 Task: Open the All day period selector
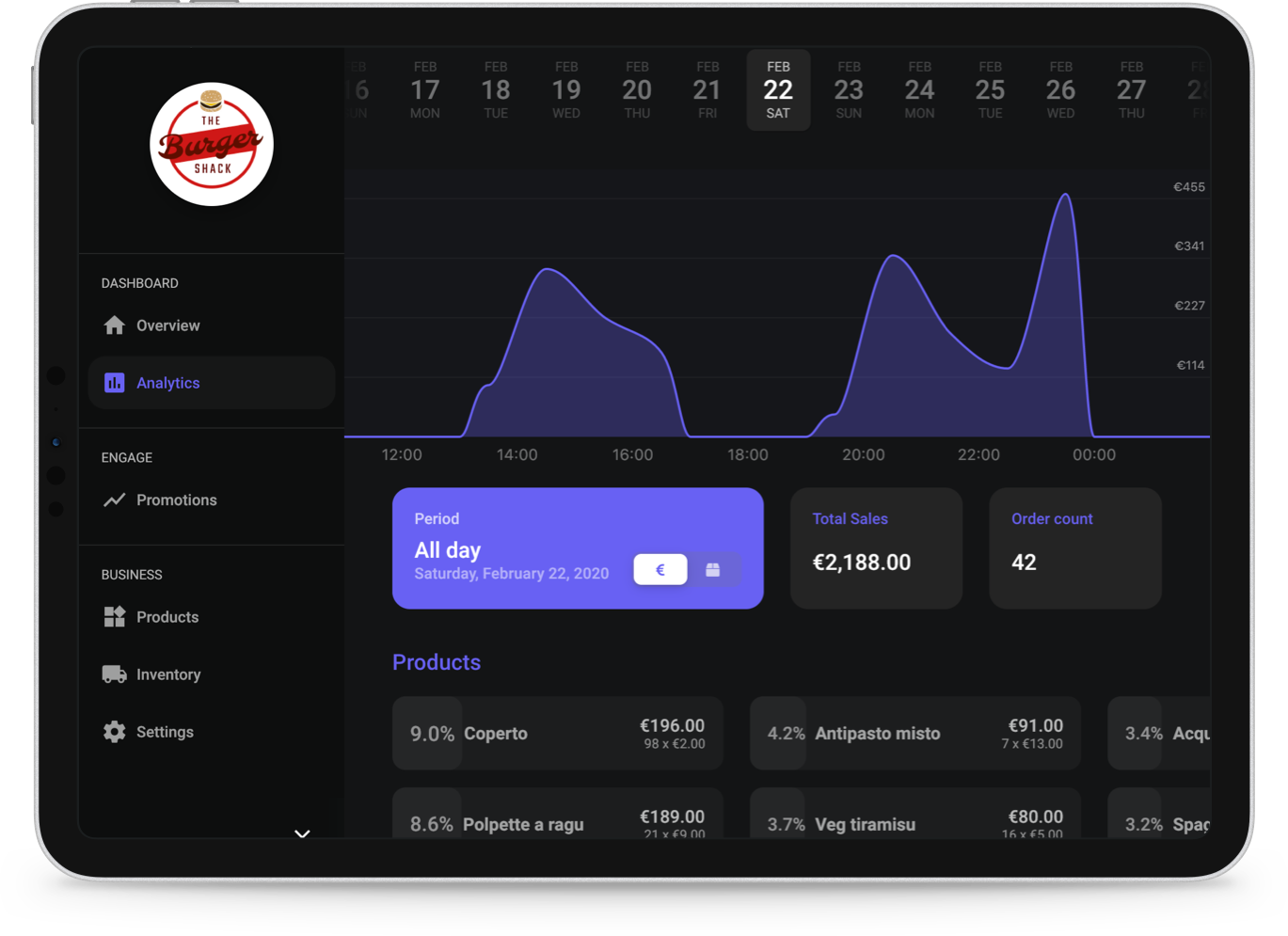(448, 549)
